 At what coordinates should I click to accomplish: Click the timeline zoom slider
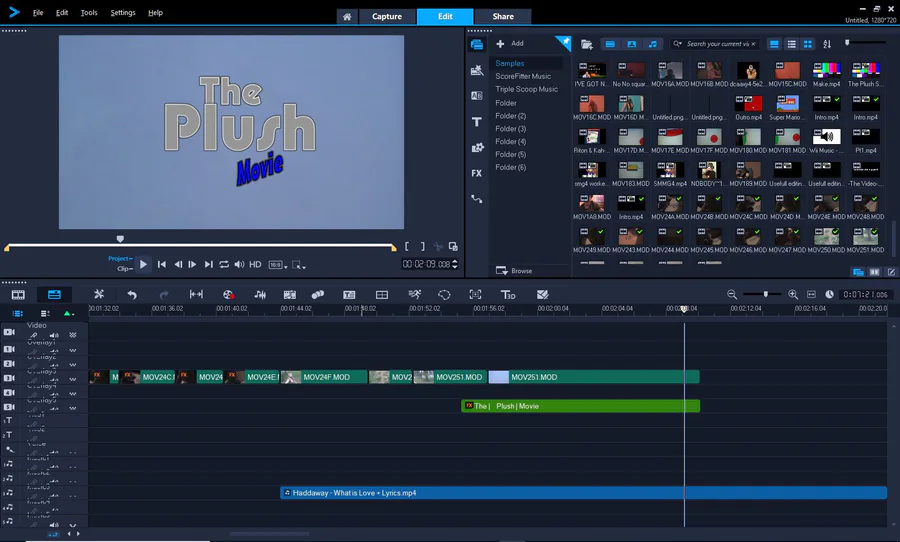[766, 294]
